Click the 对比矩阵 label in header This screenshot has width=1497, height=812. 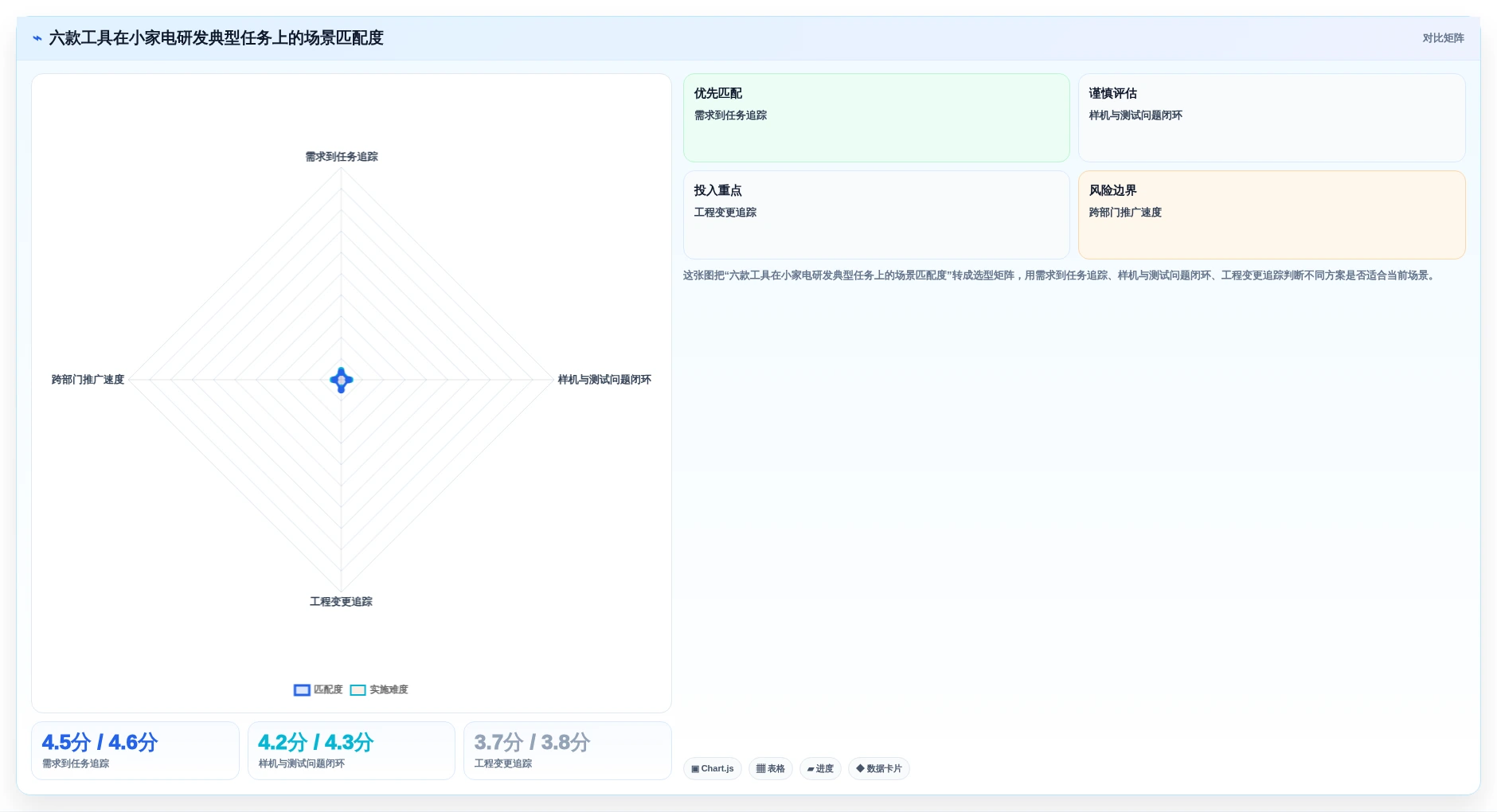pos(1443,38)
